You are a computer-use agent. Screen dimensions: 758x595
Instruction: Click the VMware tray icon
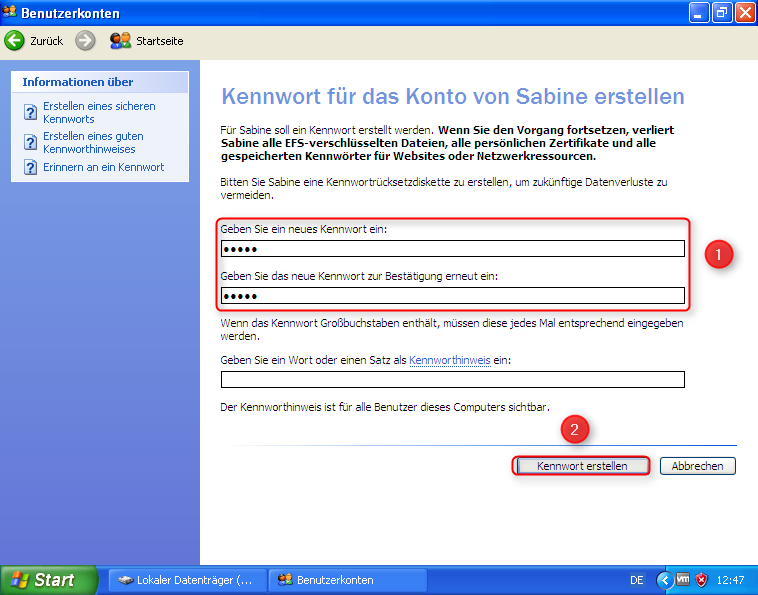point(683,579)
